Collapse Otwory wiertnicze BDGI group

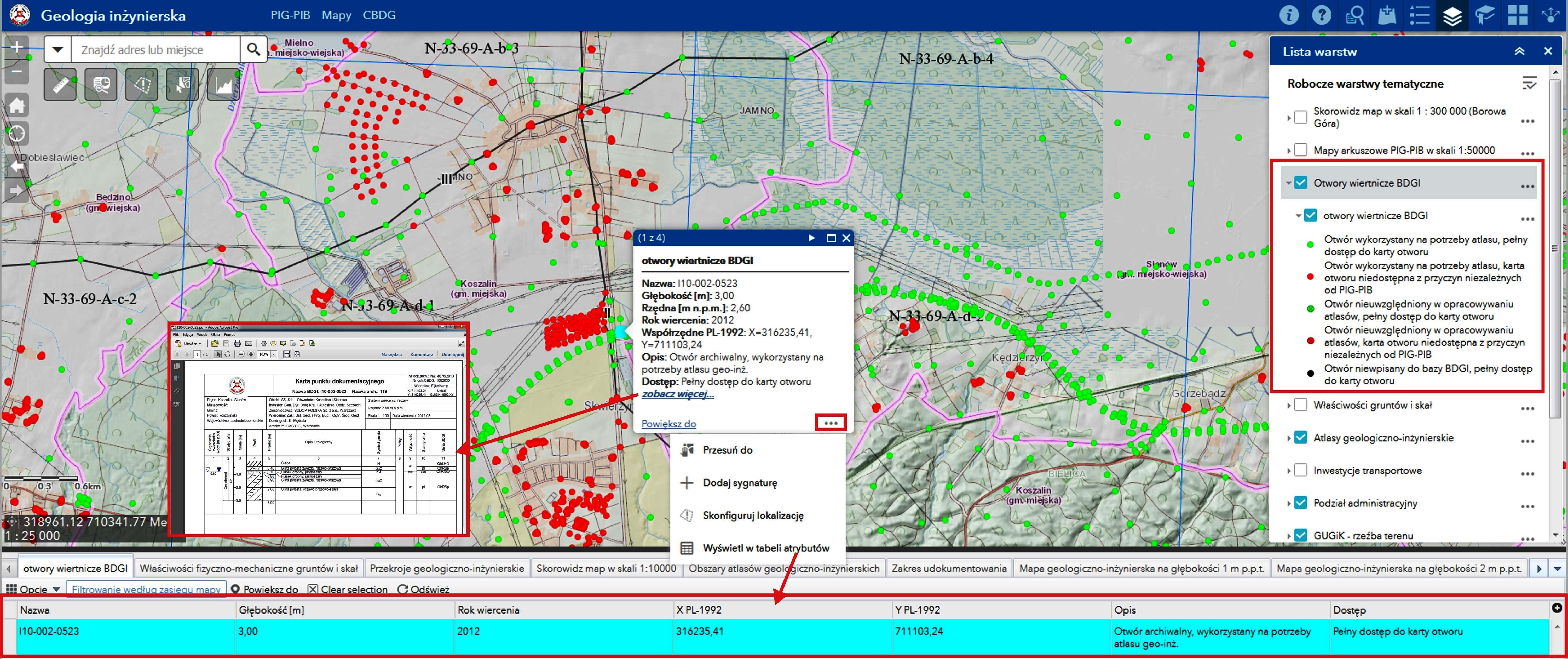(1289, 183)
